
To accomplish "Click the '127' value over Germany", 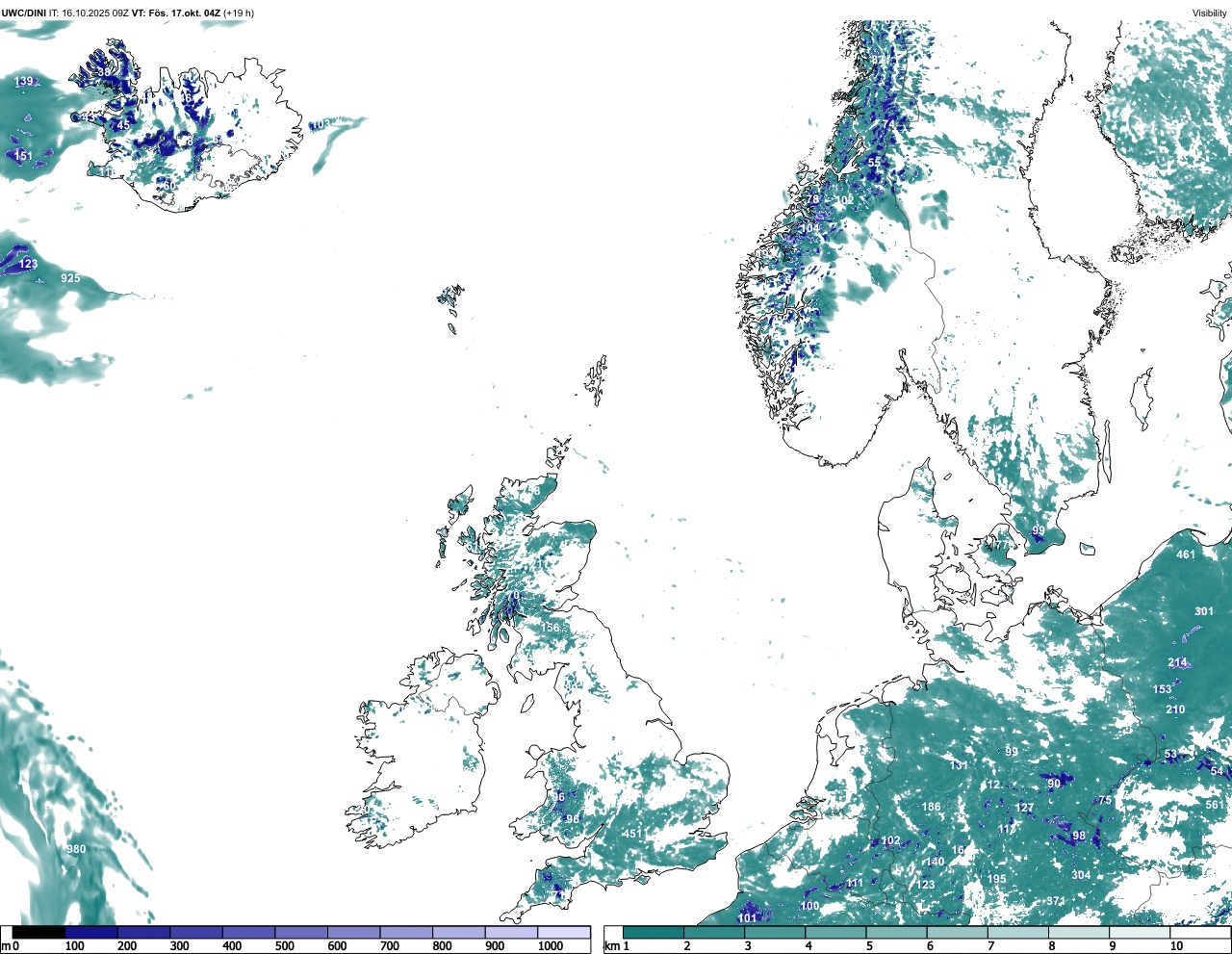I will tap(1025, 808).
